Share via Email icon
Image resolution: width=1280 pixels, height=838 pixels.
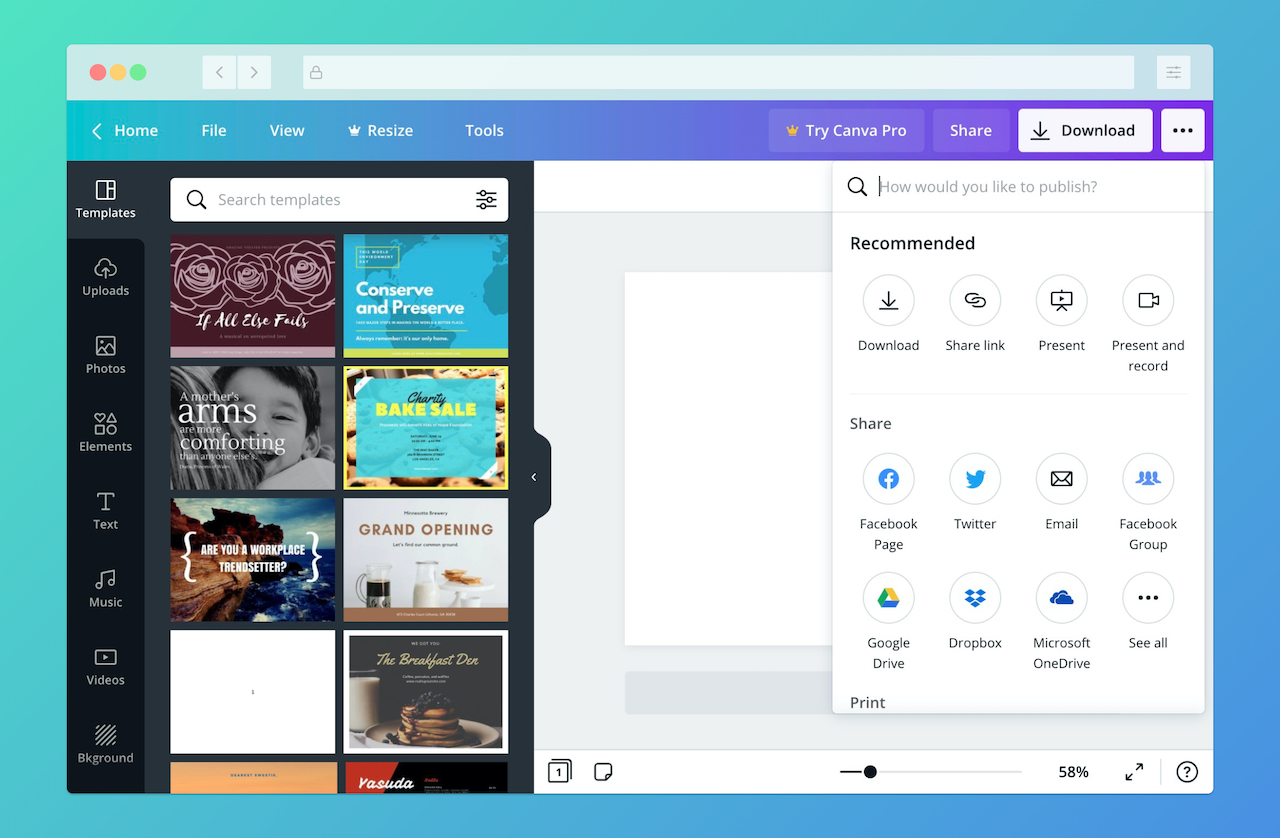(1061, 479)
